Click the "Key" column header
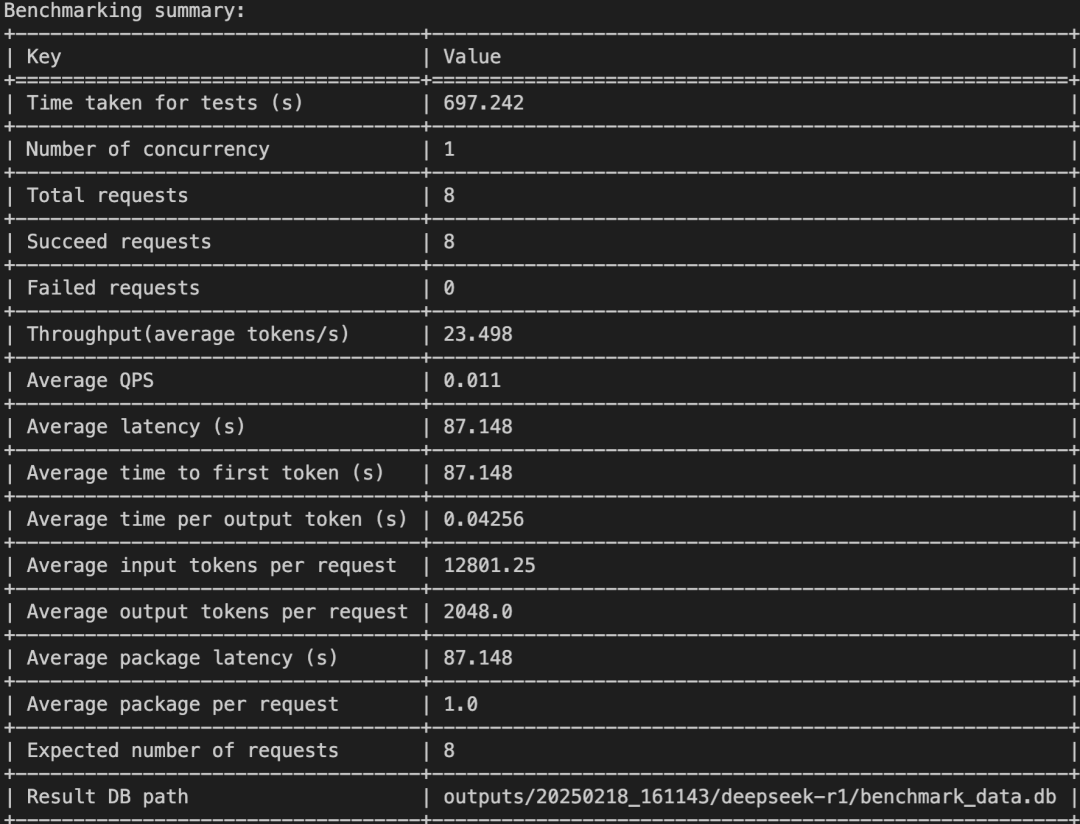The image size is (1080, 824). [44, 57]
